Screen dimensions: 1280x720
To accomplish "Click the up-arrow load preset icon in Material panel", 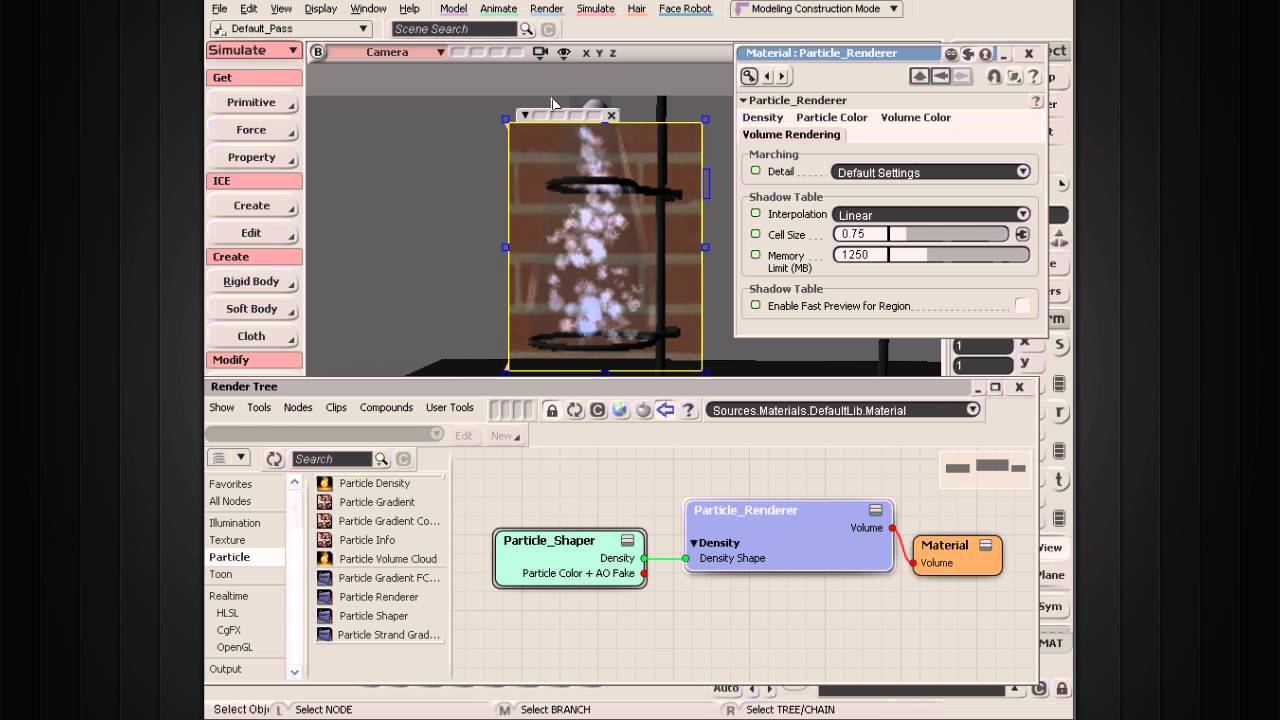I will (x=920, y=76).
